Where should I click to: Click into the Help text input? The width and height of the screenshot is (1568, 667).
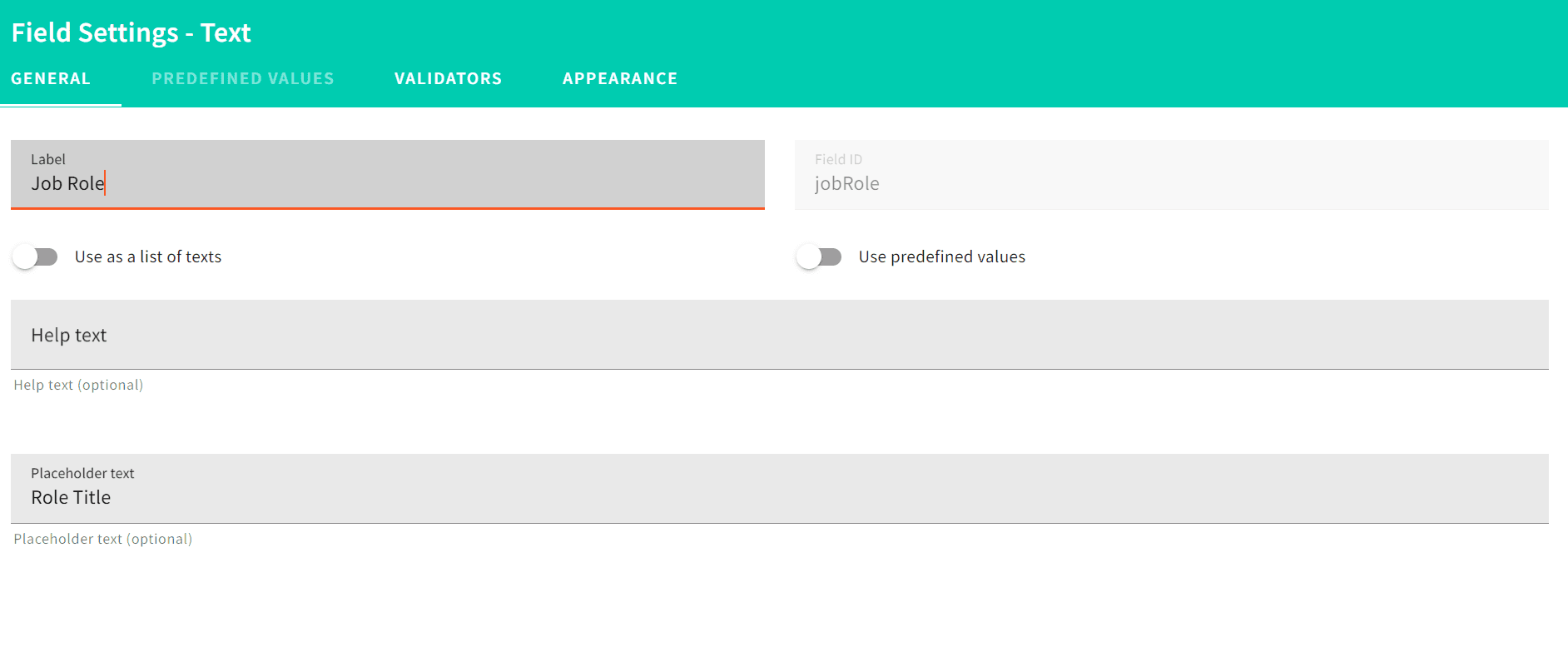click(779, 335)
